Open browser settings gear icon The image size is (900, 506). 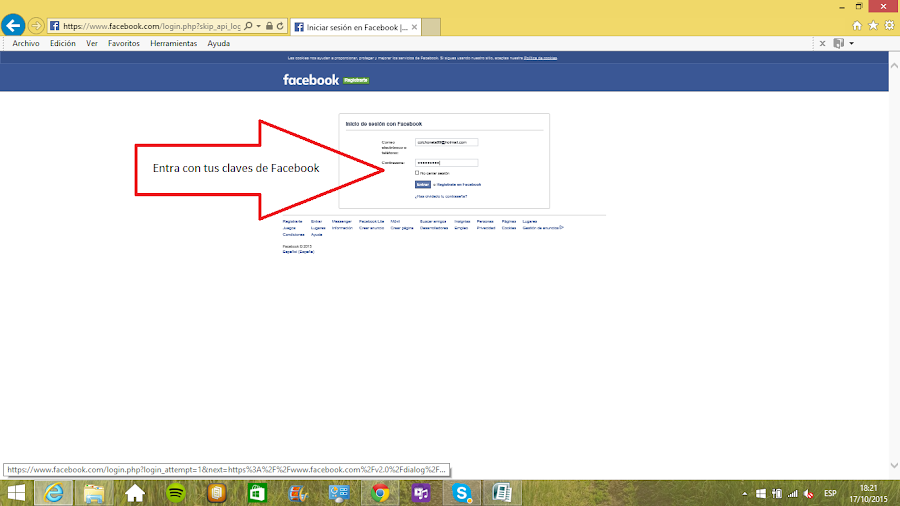(889, 25)
